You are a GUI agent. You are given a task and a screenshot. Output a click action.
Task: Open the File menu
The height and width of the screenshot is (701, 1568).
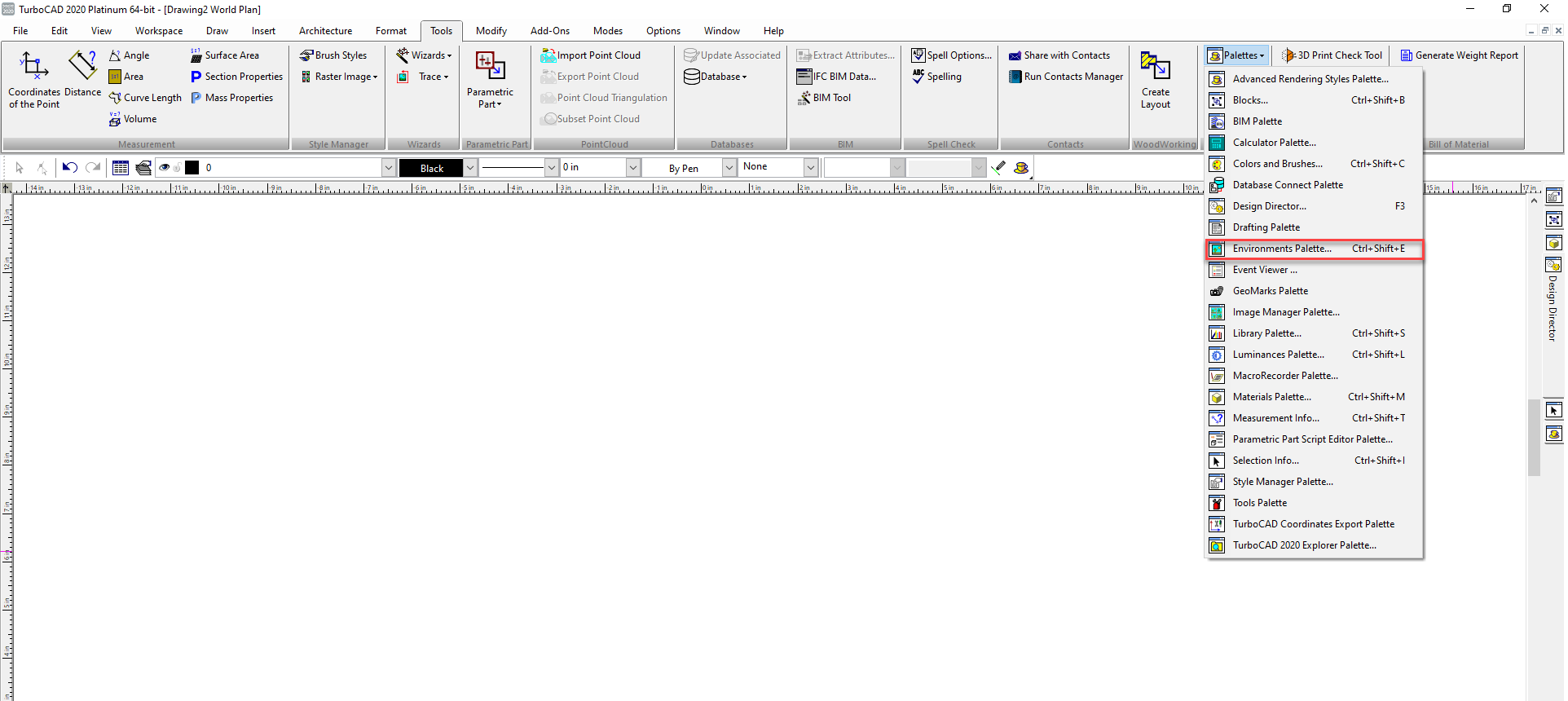[20, 31]
